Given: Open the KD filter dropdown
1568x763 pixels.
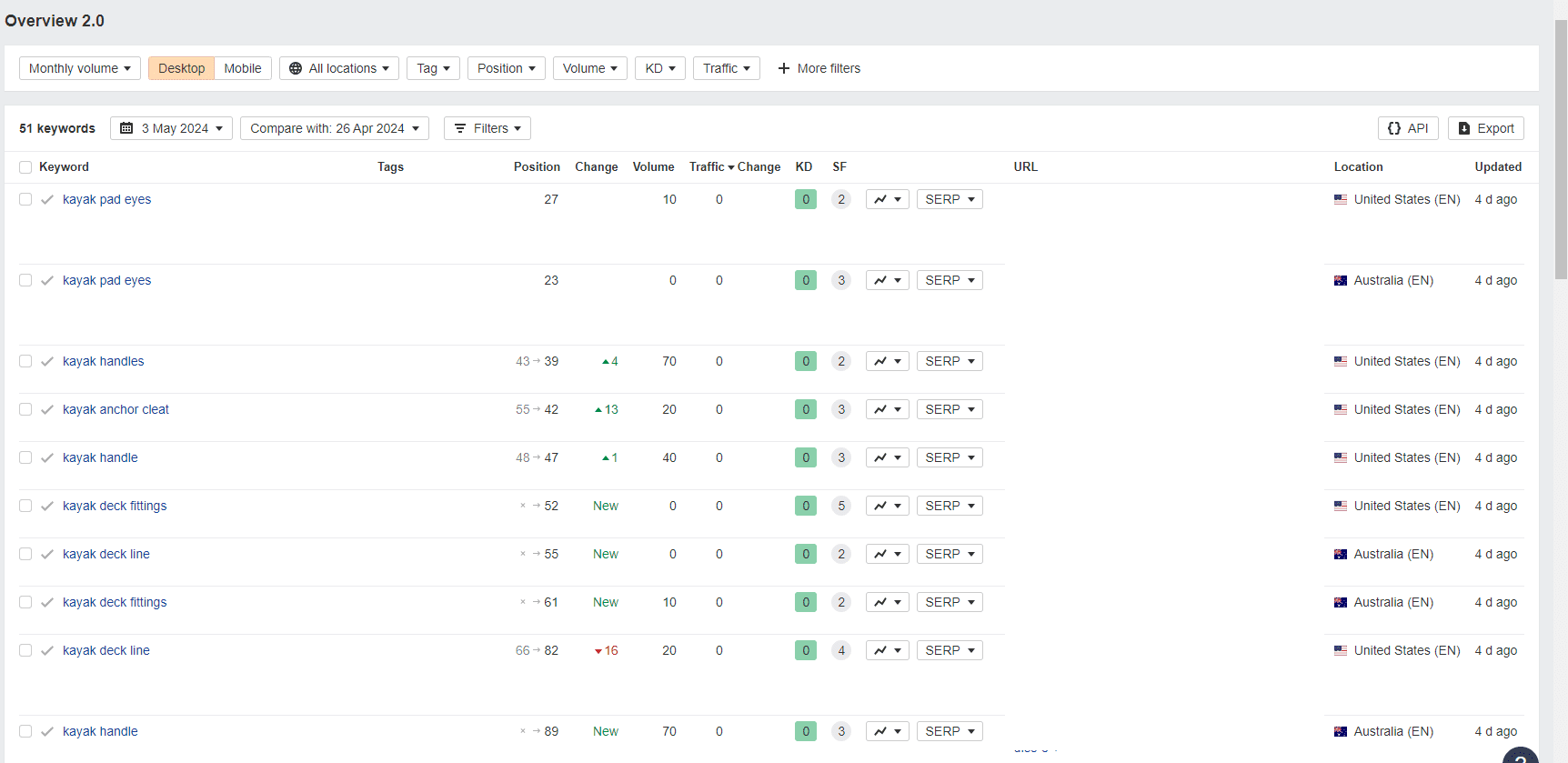Looking at the screenshot, I should [660, 68].
